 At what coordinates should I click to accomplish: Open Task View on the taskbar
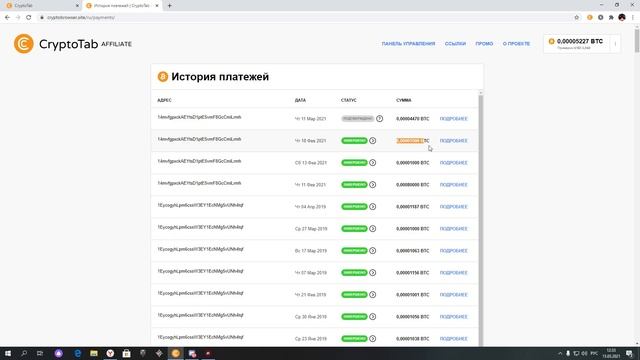point(40,353)
